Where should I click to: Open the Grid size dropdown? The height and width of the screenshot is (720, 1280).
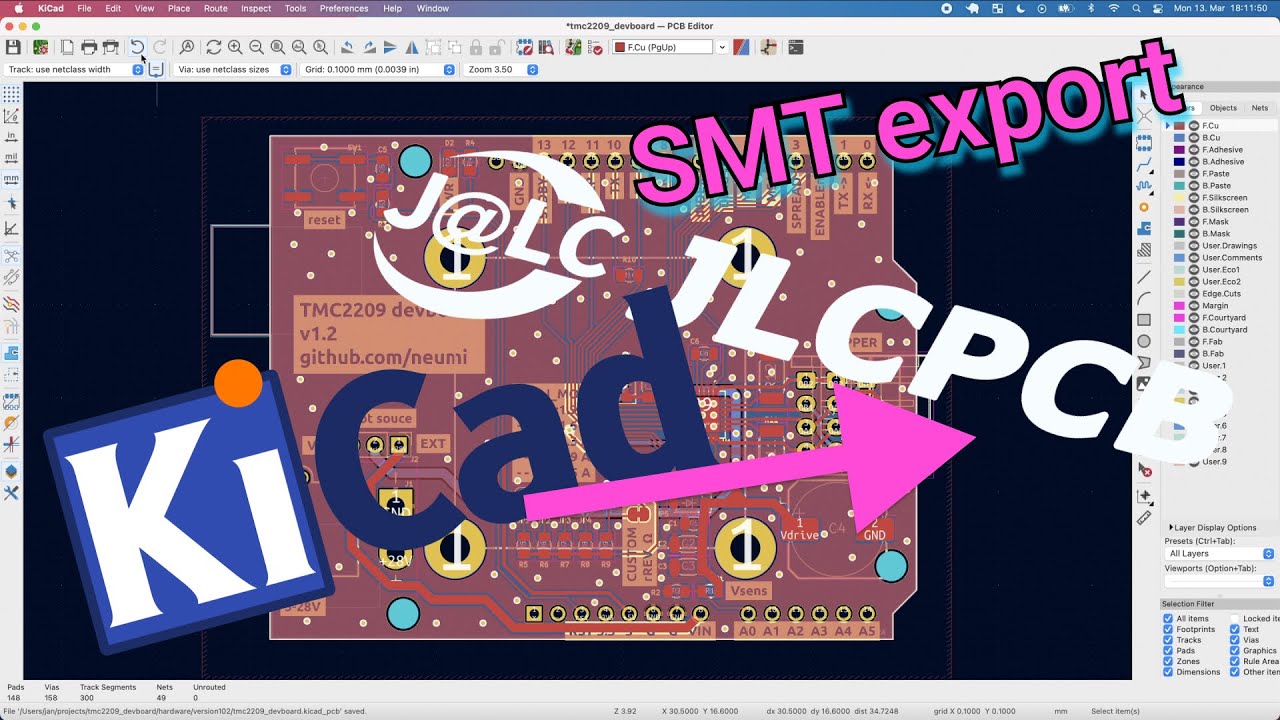pos(378,70)
